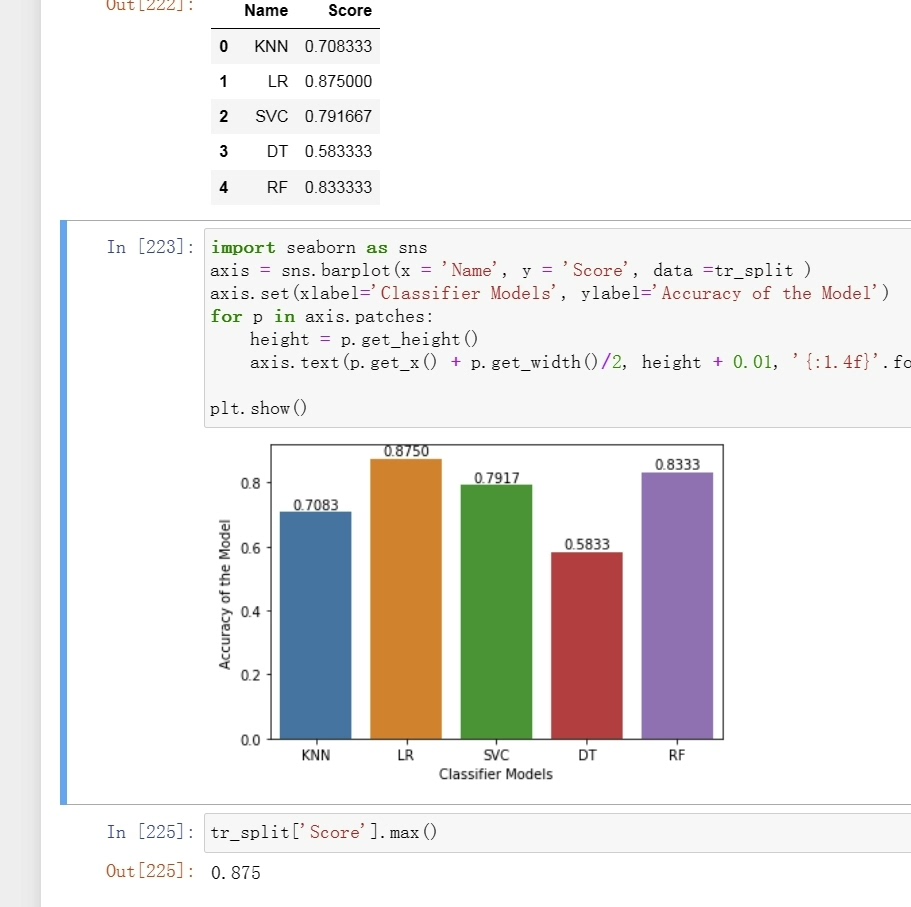Select the SVC table cell
Viewport: 911px width, 907px height.
[271, 116]
